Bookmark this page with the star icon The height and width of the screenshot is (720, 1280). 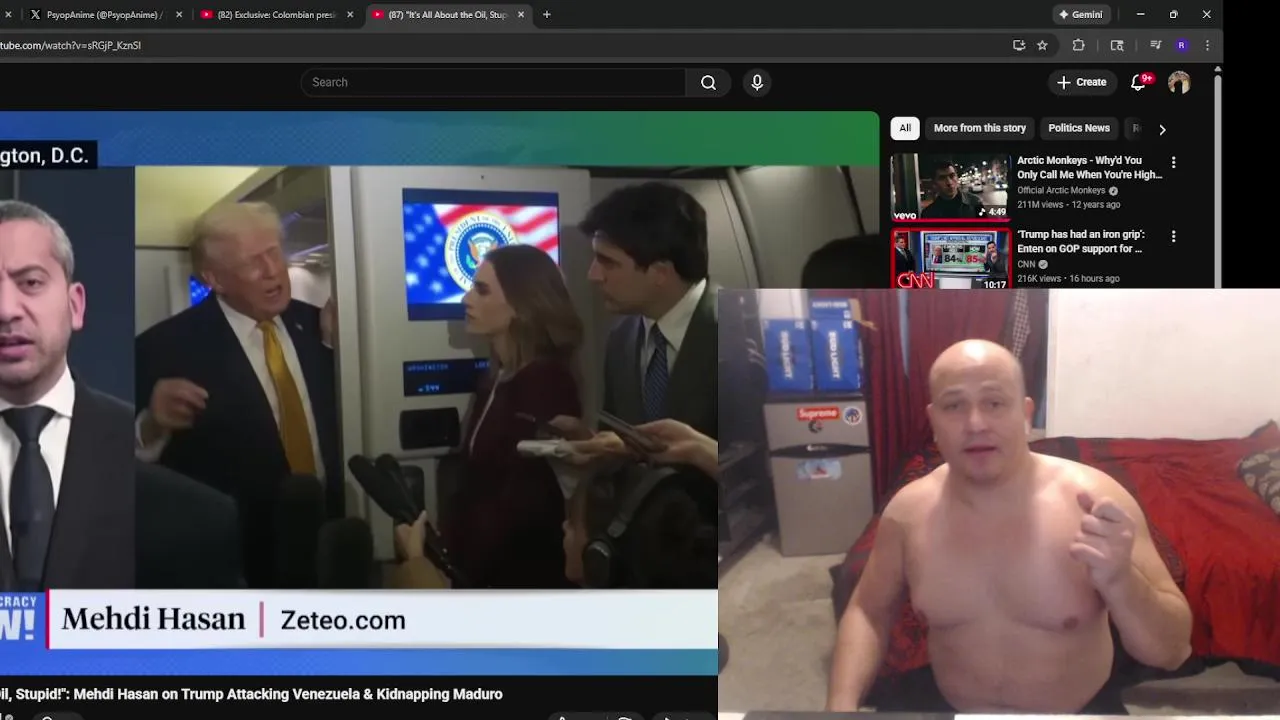coord(1042,45)
